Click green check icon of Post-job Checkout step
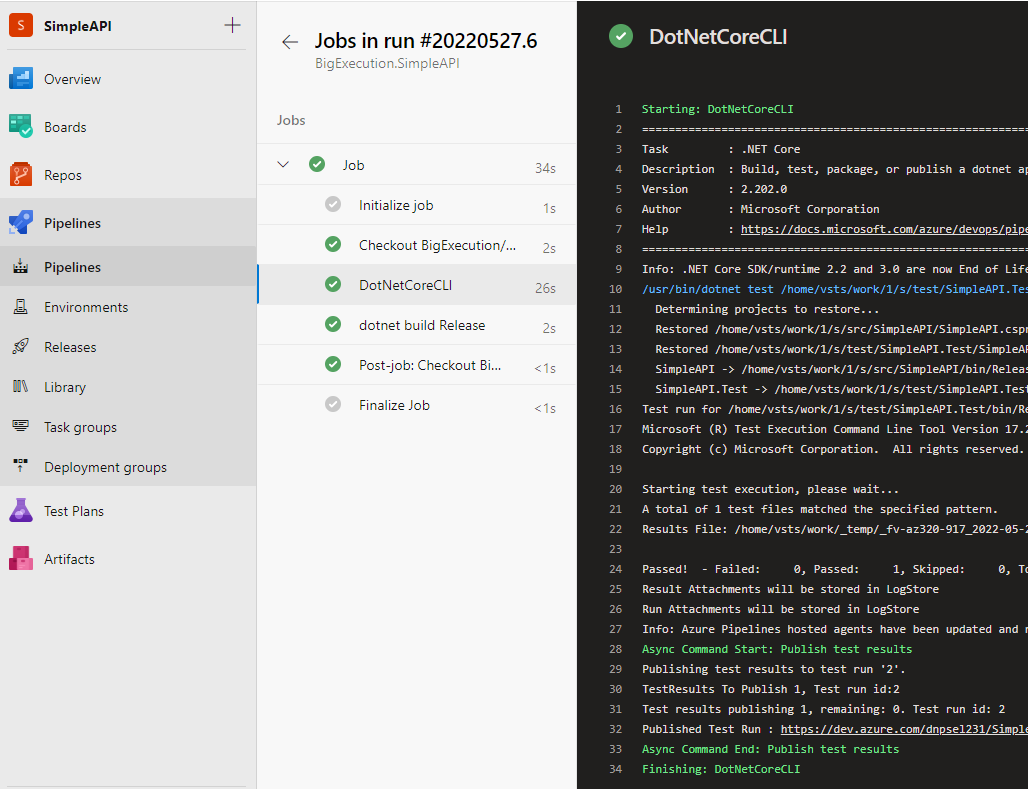 pyautogui.click(x=333, y=365)
